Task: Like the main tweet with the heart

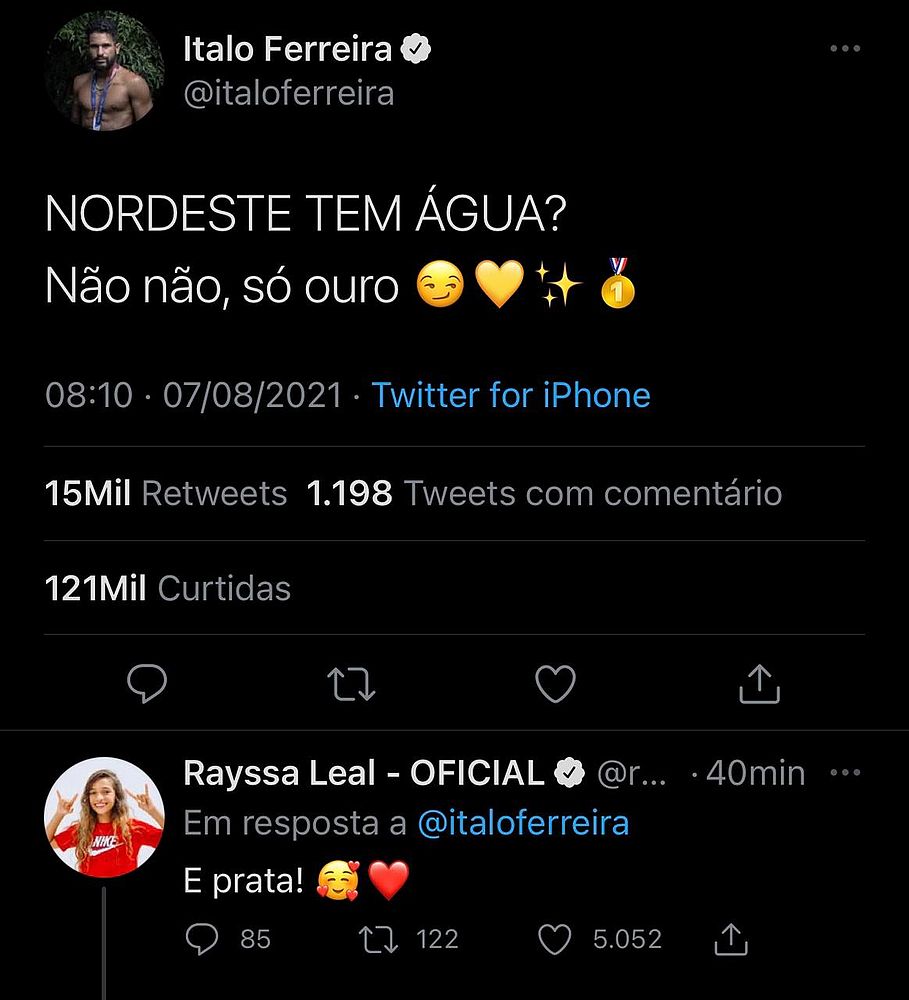Action: [x=555, y=684]
